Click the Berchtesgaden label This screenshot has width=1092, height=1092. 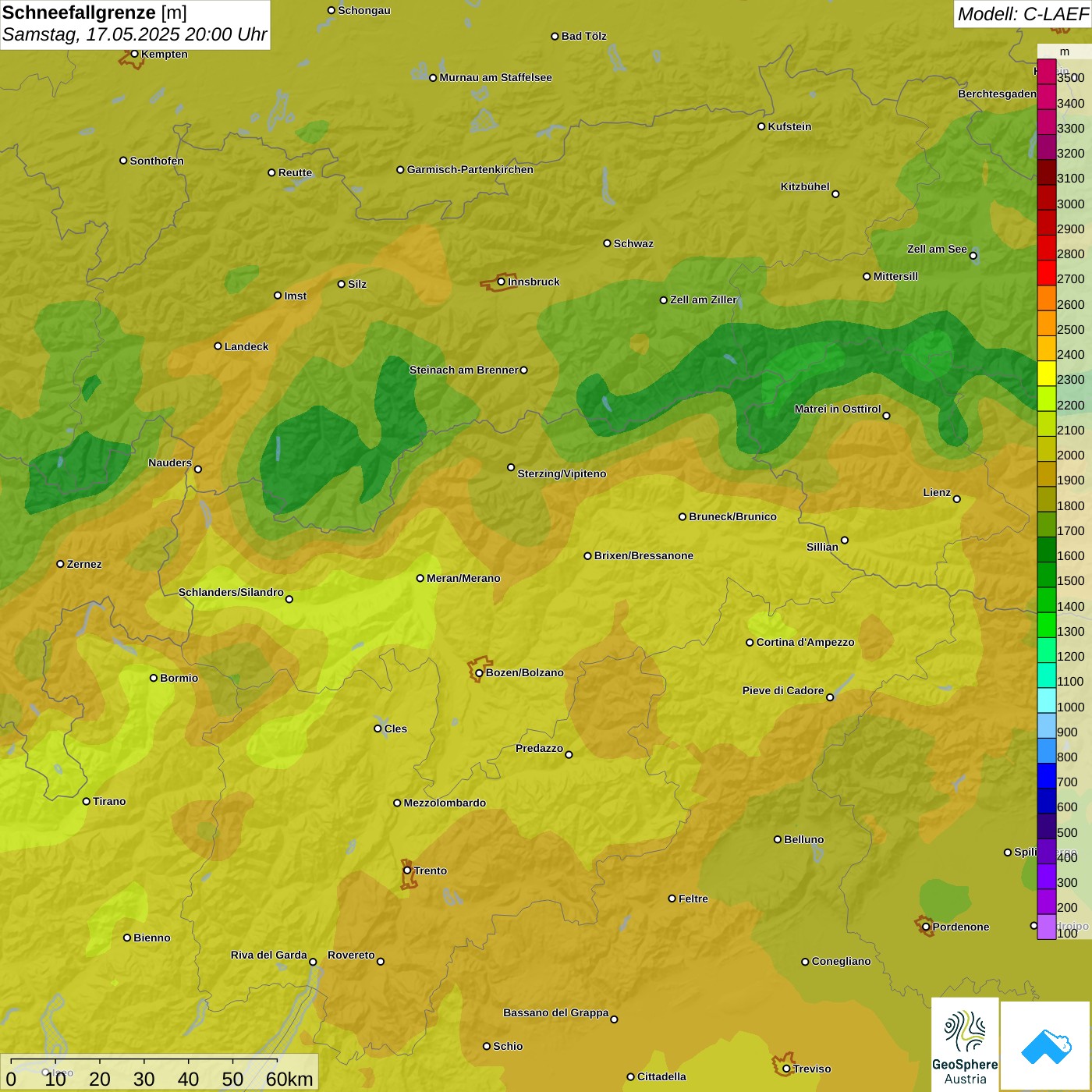pos(998,94)
